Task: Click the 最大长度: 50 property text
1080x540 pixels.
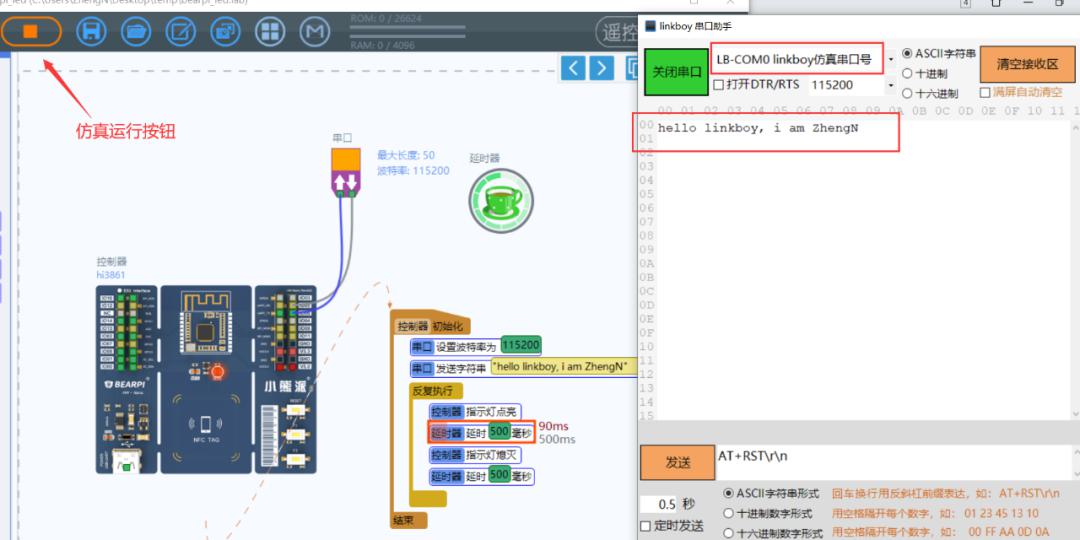Action: [406, 156]
